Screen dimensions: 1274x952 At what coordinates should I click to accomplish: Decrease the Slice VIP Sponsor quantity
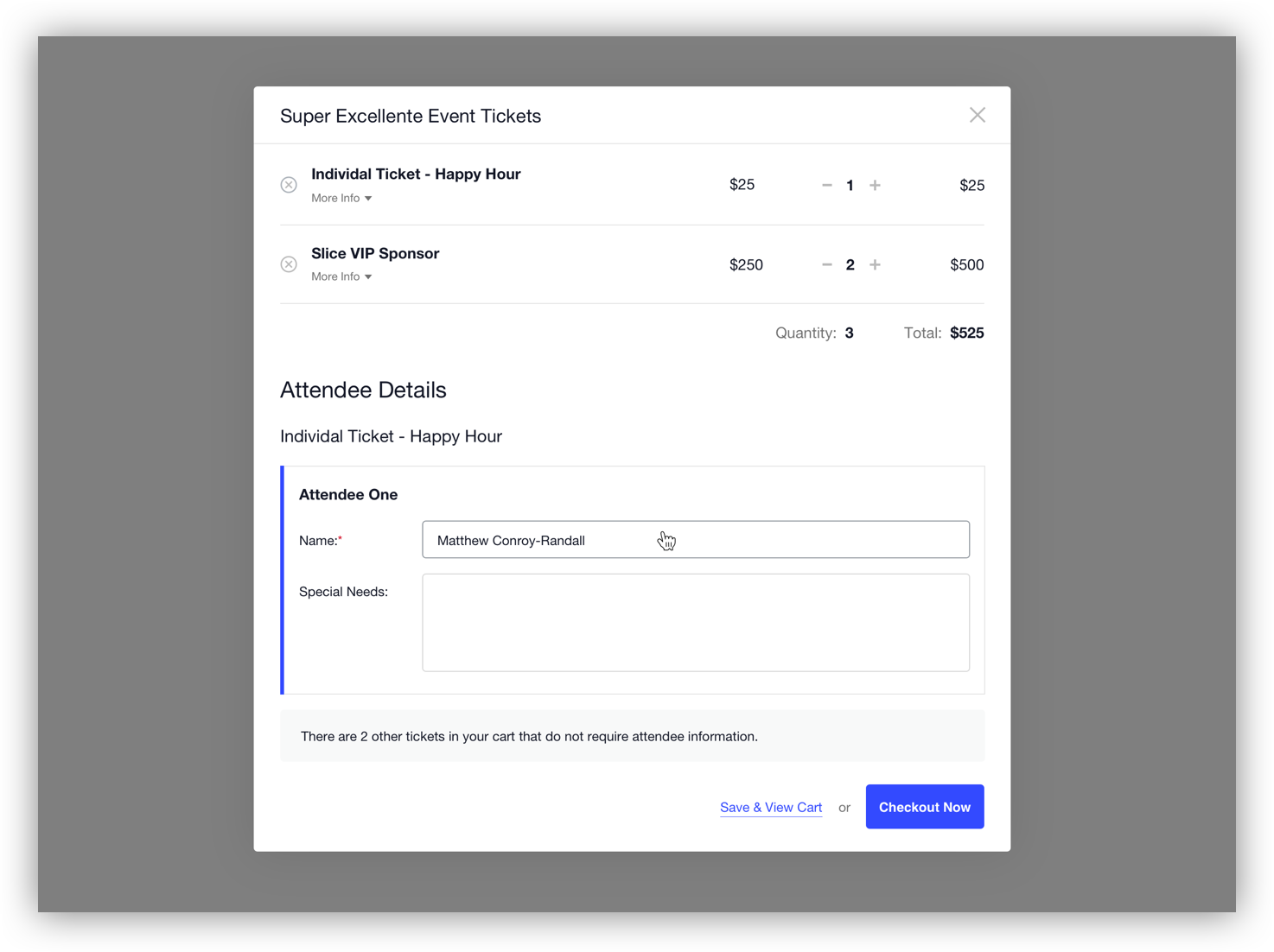(826, 265)
